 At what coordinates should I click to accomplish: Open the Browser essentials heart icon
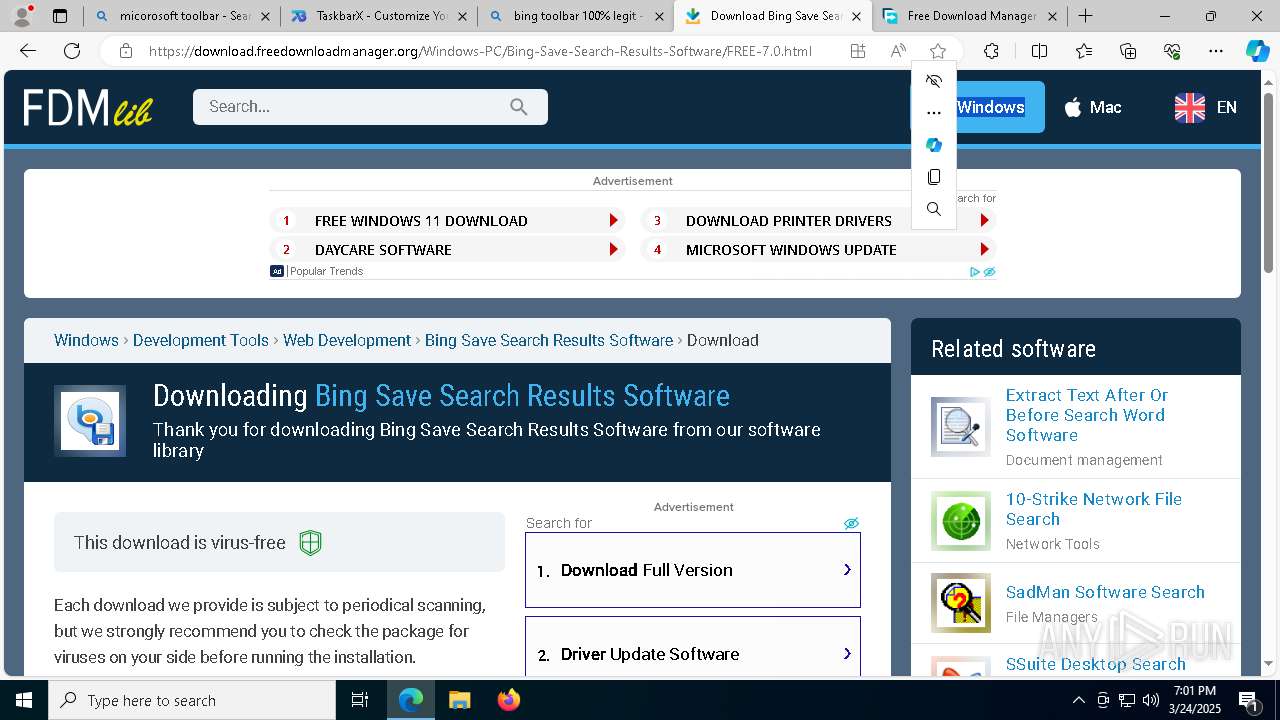tap(1172, 51)
